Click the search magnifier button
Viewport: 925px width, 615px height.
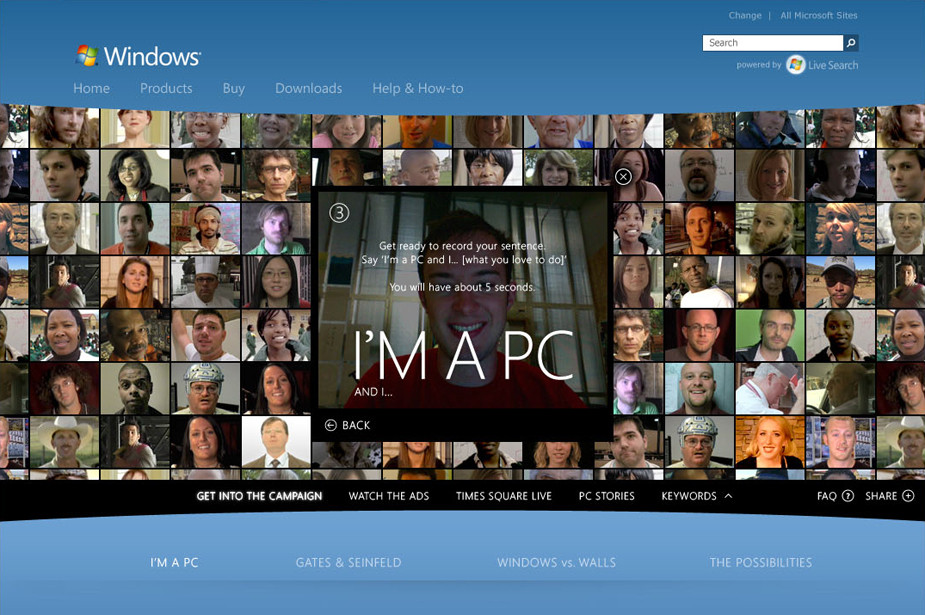851,42
